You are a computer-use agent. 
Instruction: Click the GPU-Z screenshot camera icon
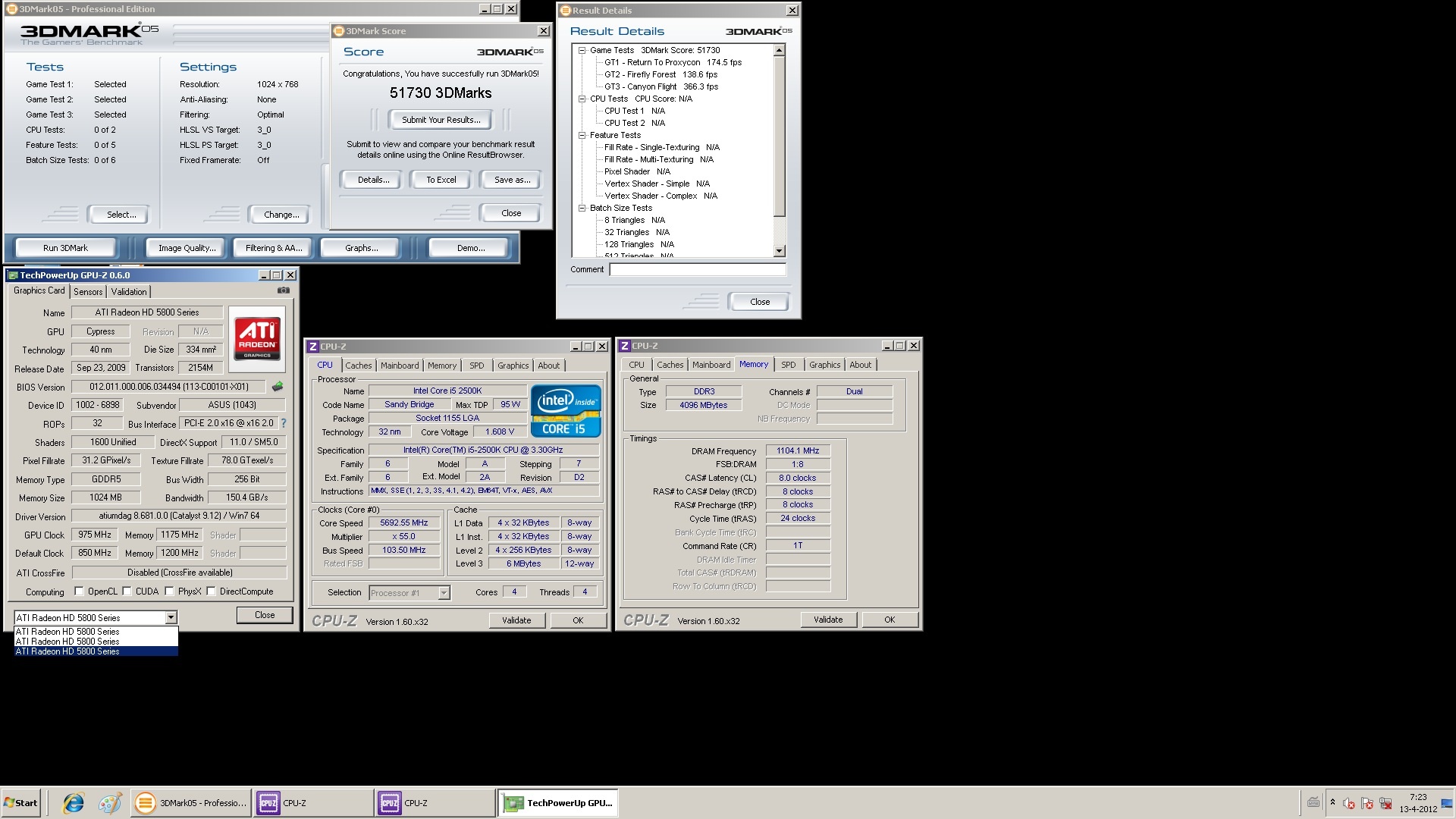point(283,290)
